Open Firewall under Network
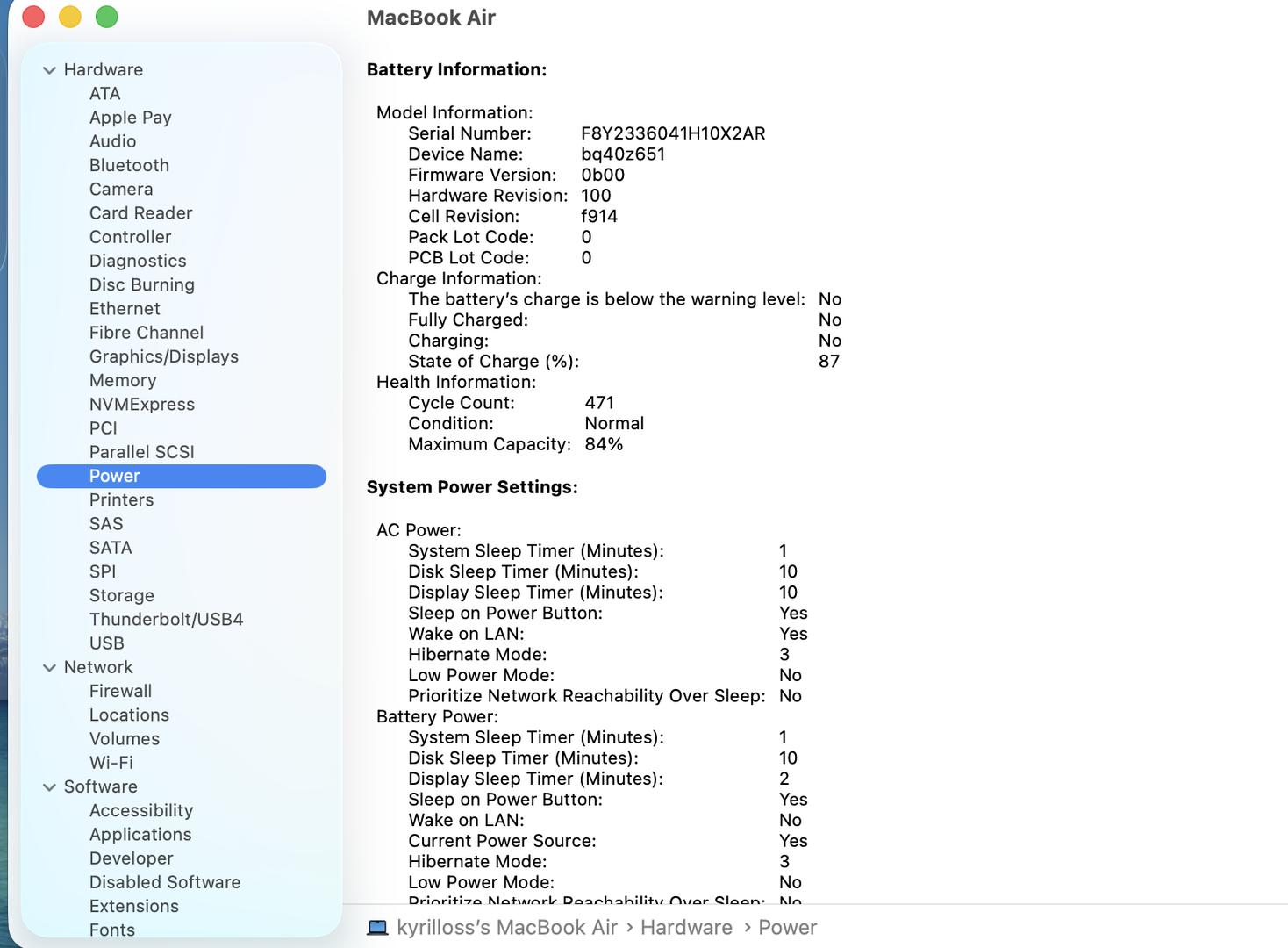1288x948 pixels. (120, 692)
